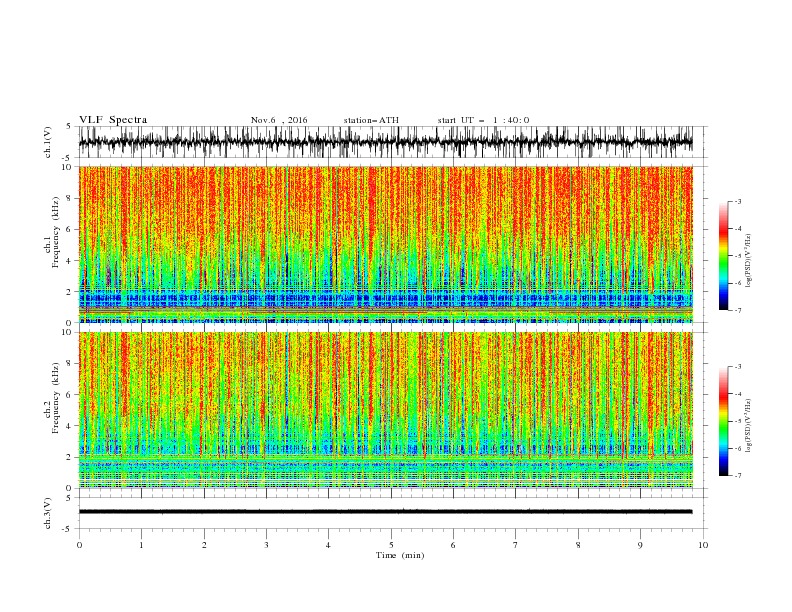Click the ch.1 voltage waveform trace
Viewport: 792px width, 612px height.
coord(385,142)
